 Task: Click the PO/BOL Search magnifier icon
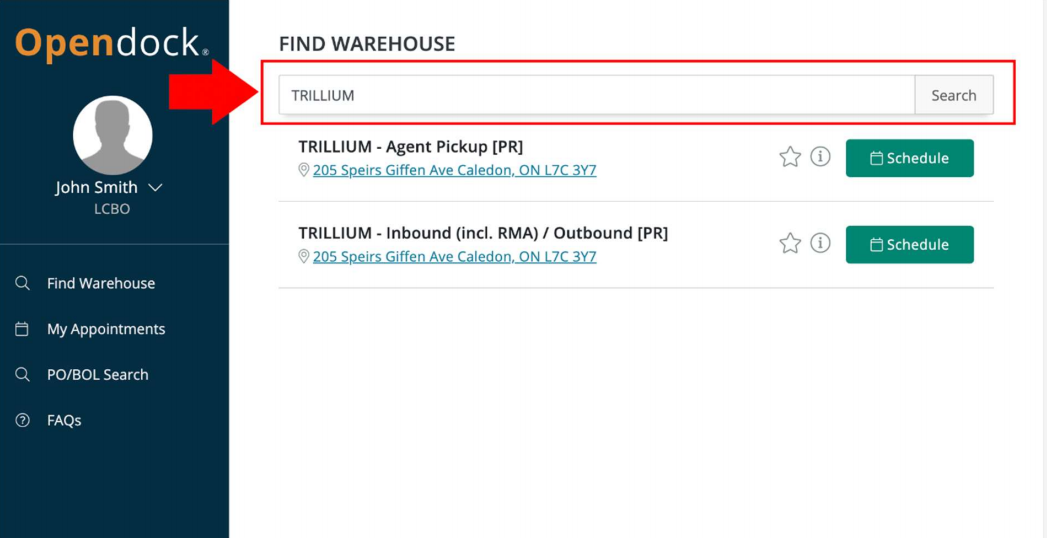23,375
